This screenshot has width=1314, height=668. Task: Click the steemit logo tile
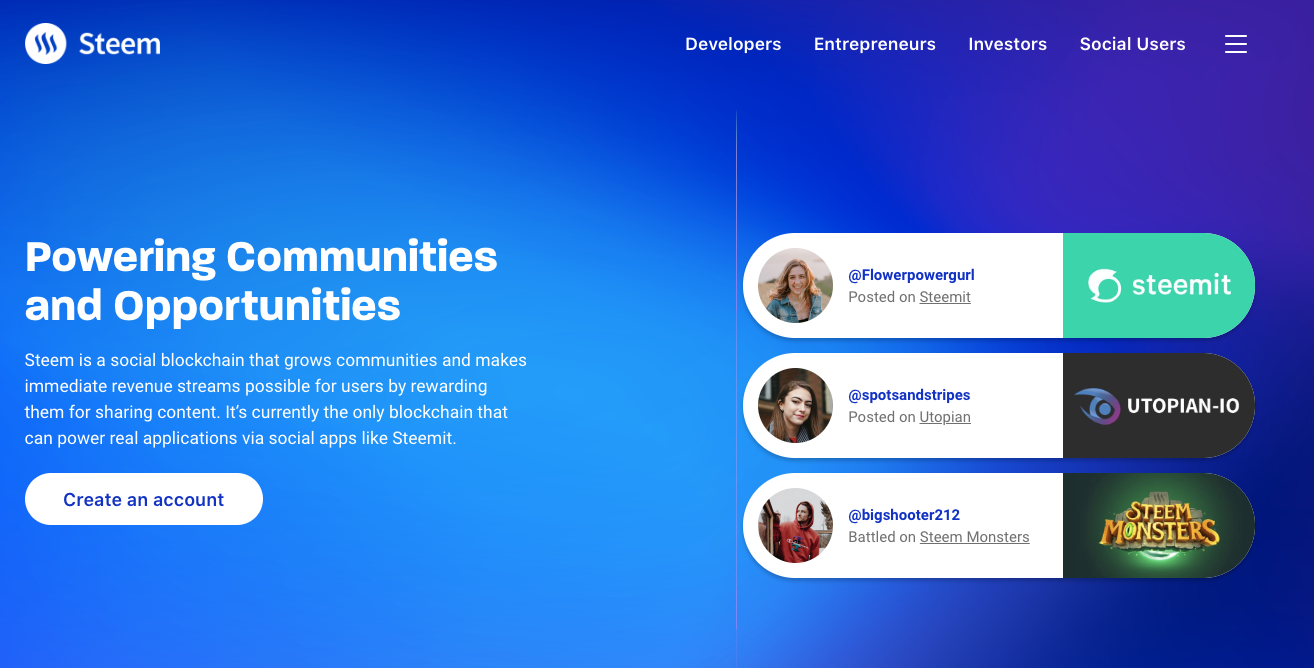pos(1159,285)
